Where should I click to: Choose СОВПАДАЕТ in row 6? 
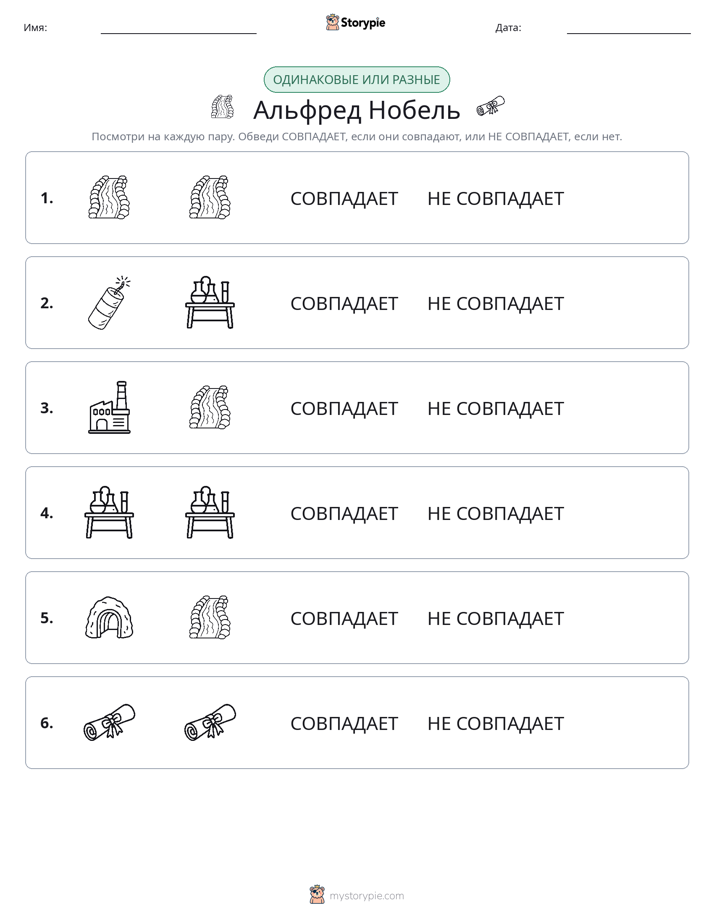[x=344, y=723]
